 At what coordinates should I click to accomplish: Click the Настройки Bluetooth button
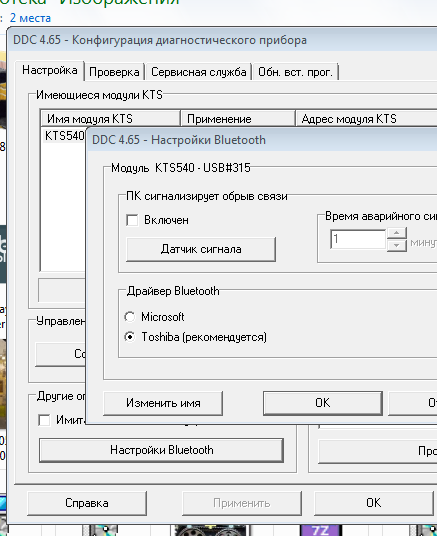[161, 450]
